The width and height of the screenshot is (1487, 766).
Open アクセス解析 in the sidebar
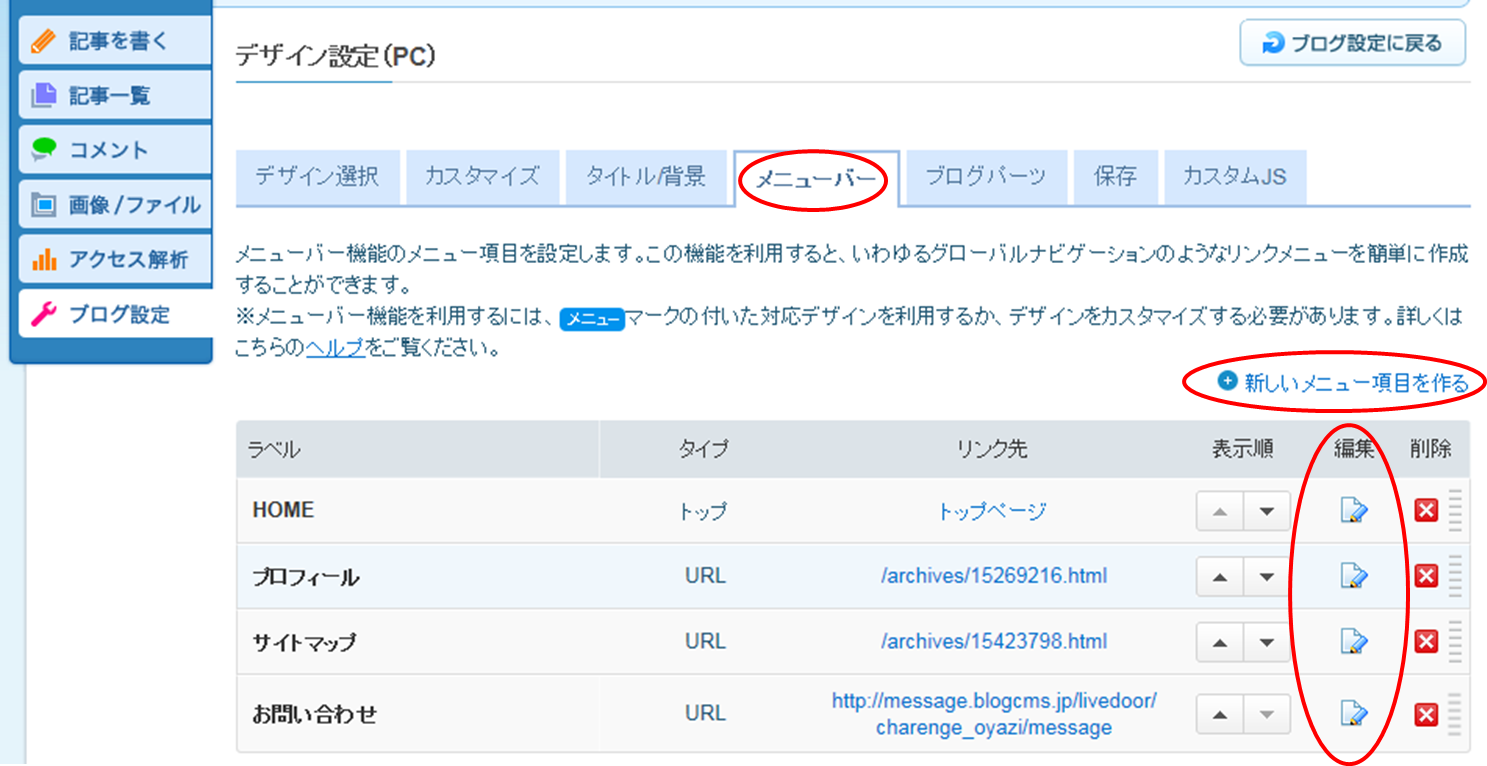115,260
